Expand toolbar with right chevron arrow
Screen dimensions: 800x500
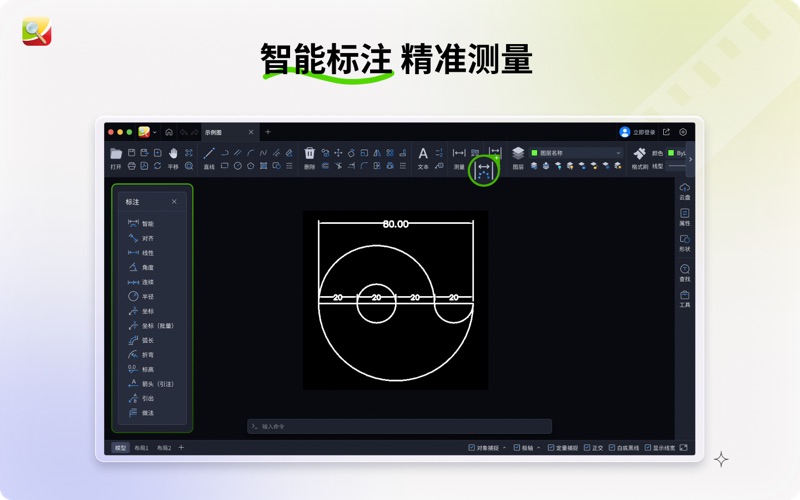[x=690, y=159]
